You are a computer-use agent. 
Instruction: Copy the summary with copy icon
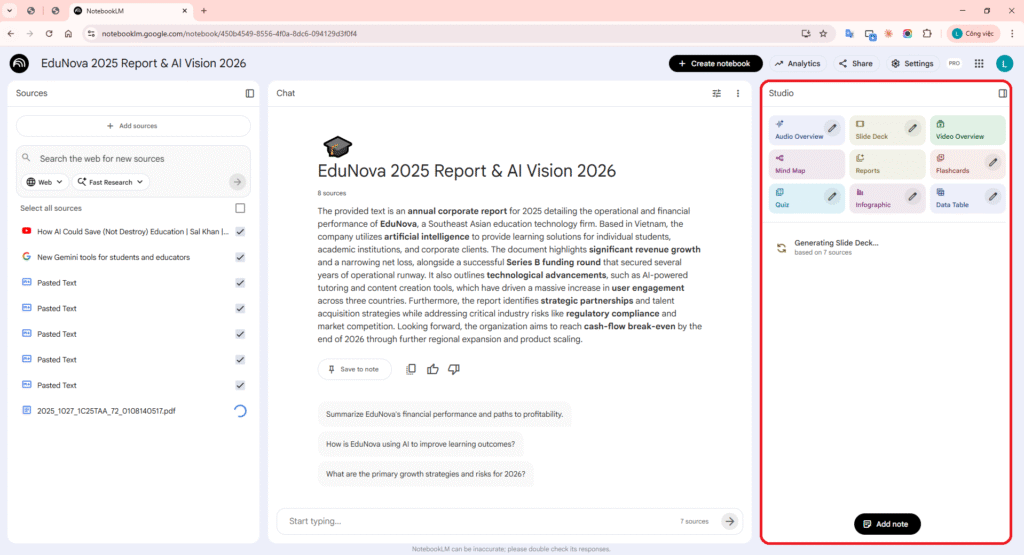point(411,369)
